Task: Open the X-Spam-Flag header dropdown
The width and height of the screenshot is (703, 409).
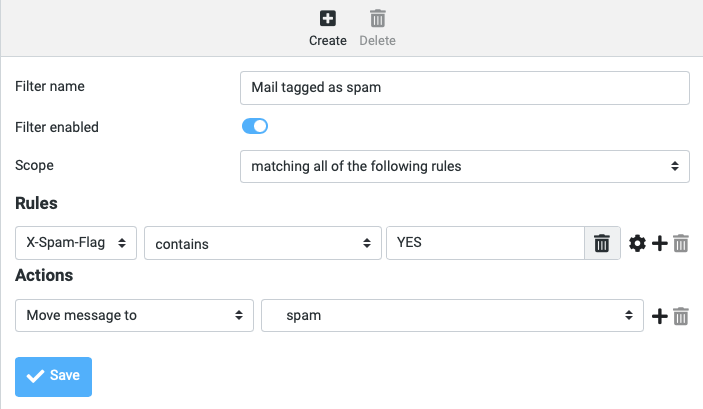Action: 76,243
